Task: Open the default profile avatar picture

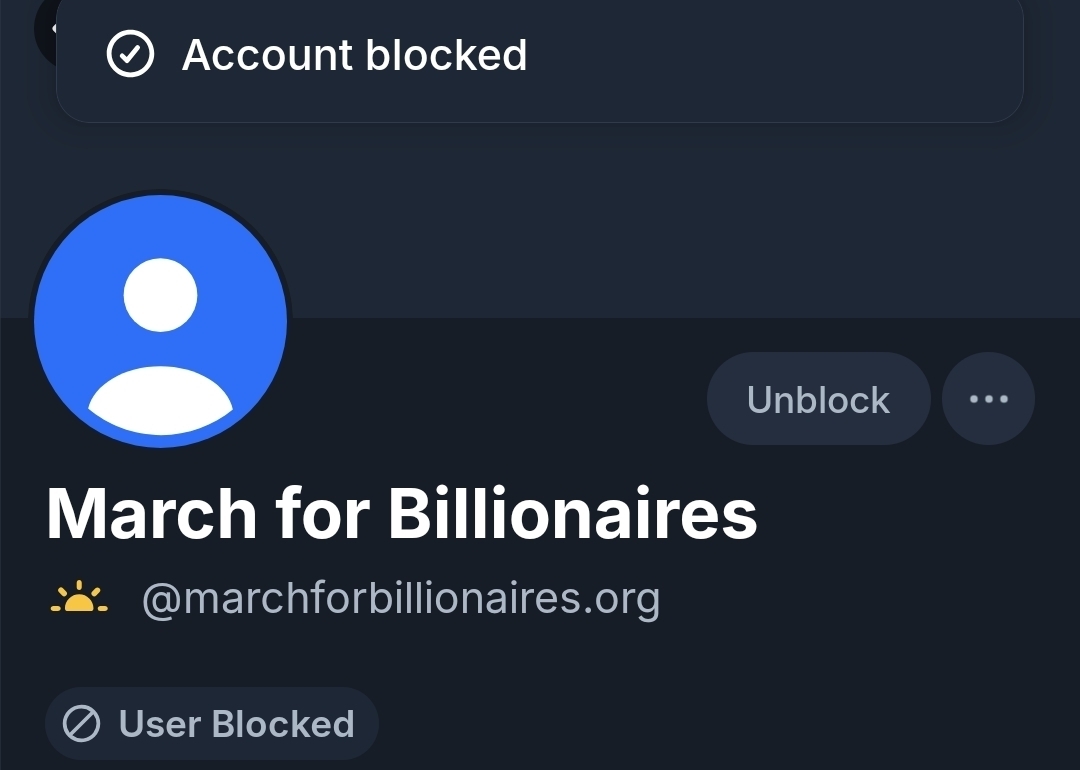Action: 161,321
